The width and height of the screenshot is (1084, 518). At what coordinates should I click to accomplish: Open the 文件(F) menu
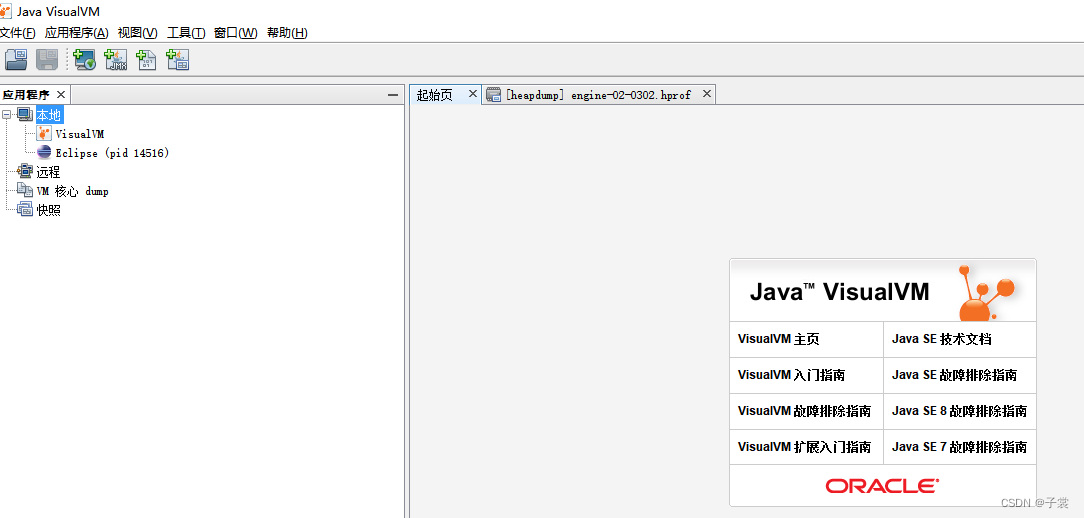click(17, 33)
